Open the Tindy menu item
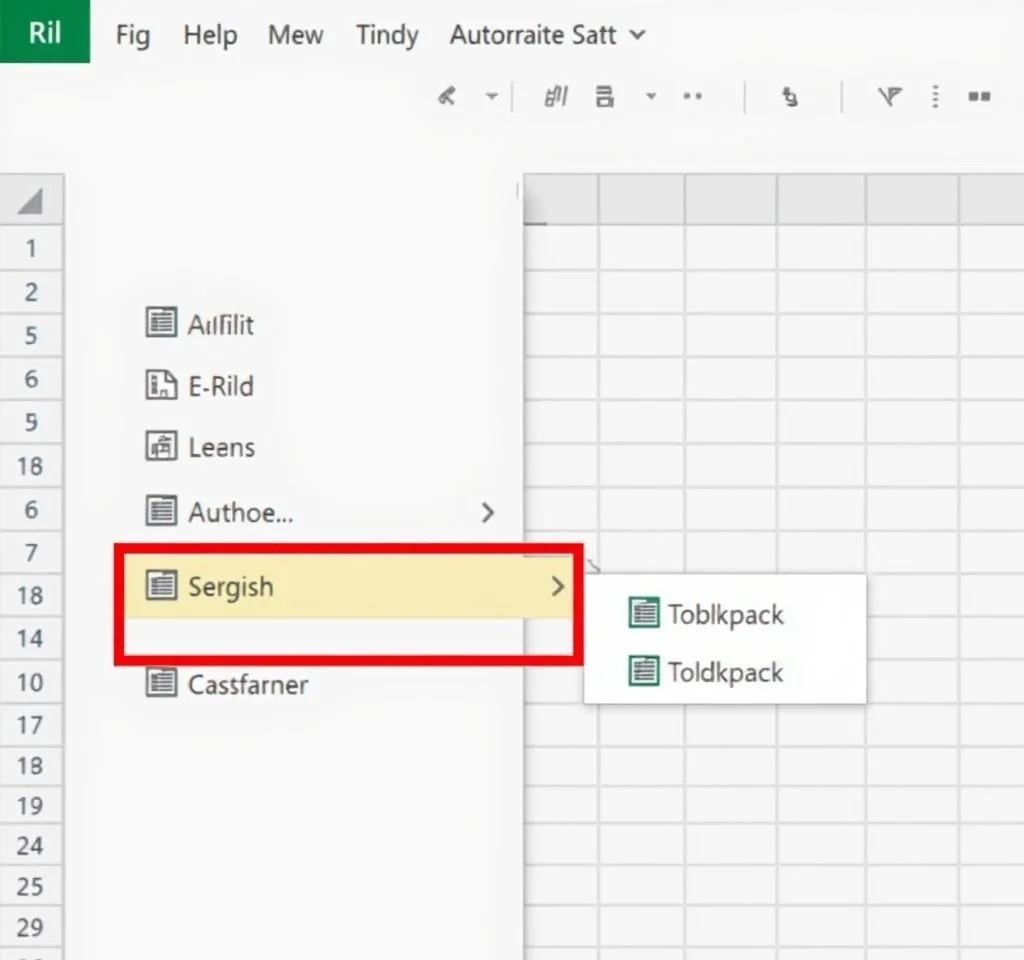Viewport: 1024px width, 960px height. click(x=387, y=35)
